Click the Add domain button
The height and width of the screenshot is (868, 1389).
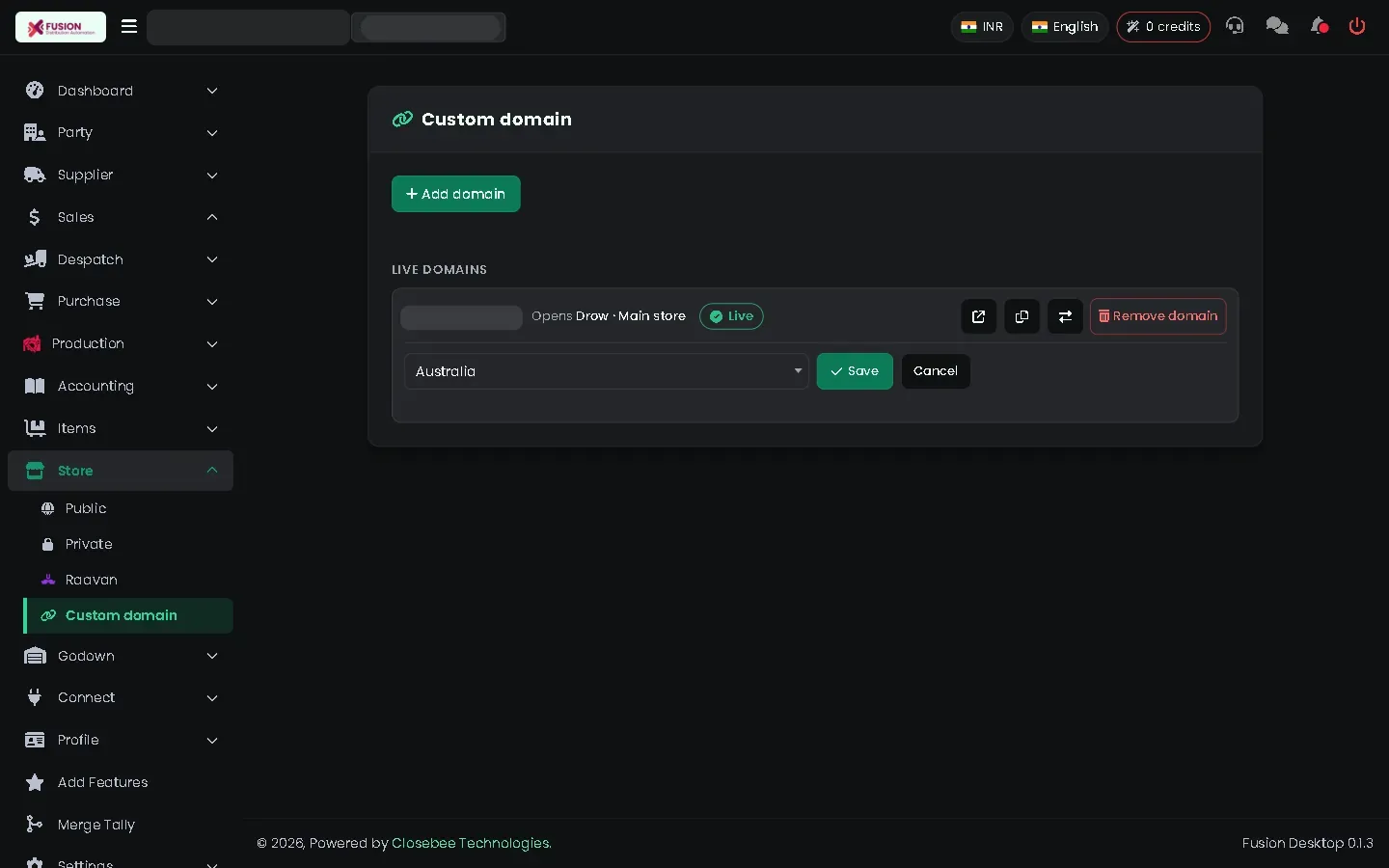[456, 194]
